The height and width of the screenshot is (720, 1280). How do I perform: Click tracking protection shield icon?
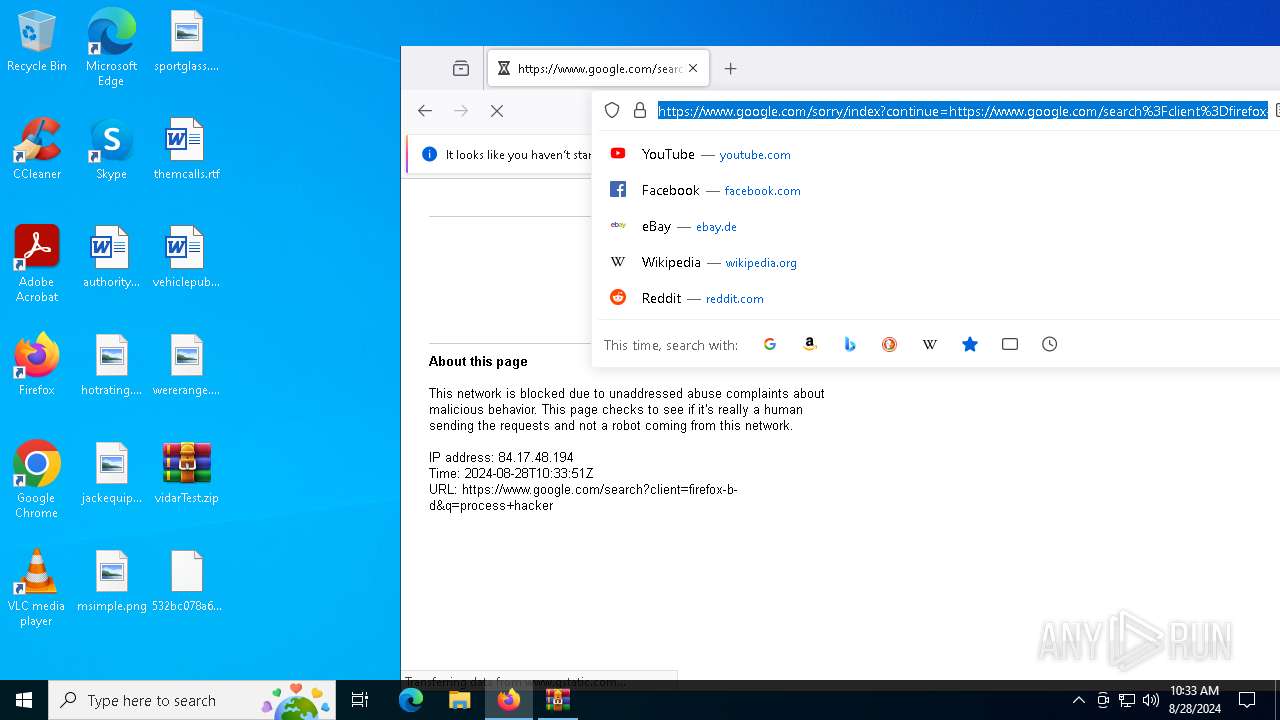[612, 111]
